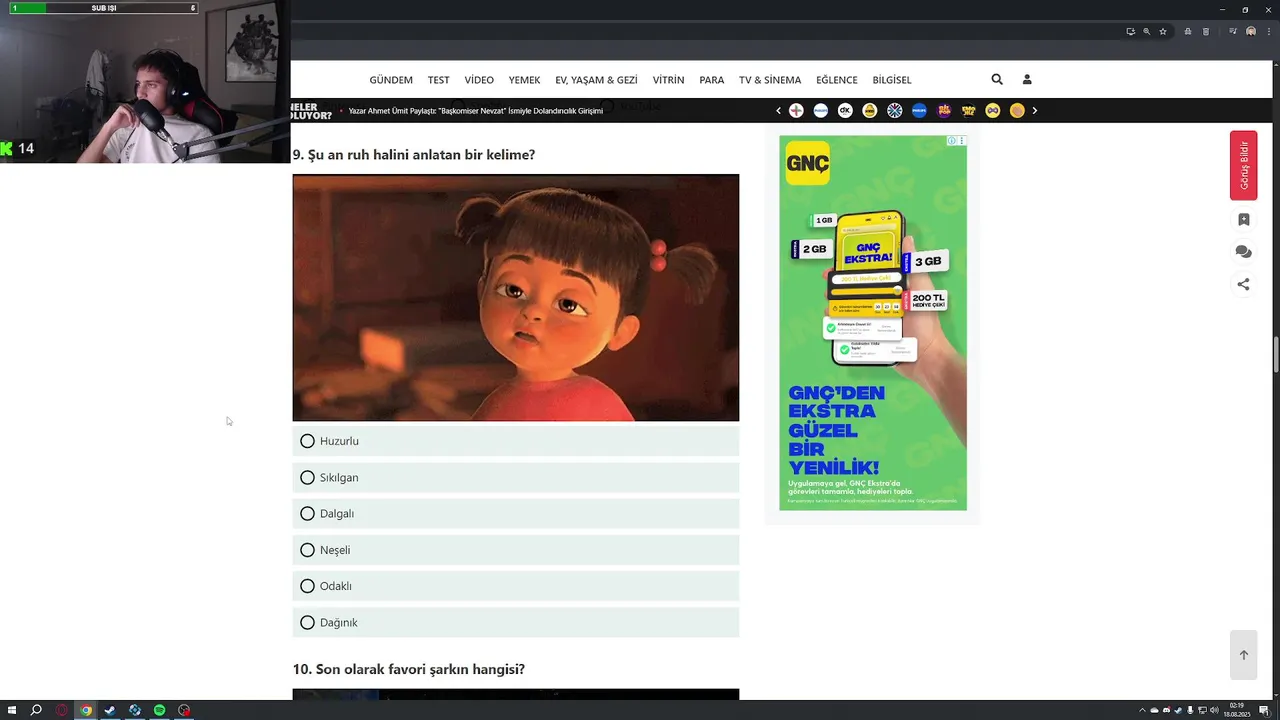Viewport: 1280px width, 720px height.
Task: Switch to Chrome in the taskbar
Action: pyautogui.click(x=86, y=710)
